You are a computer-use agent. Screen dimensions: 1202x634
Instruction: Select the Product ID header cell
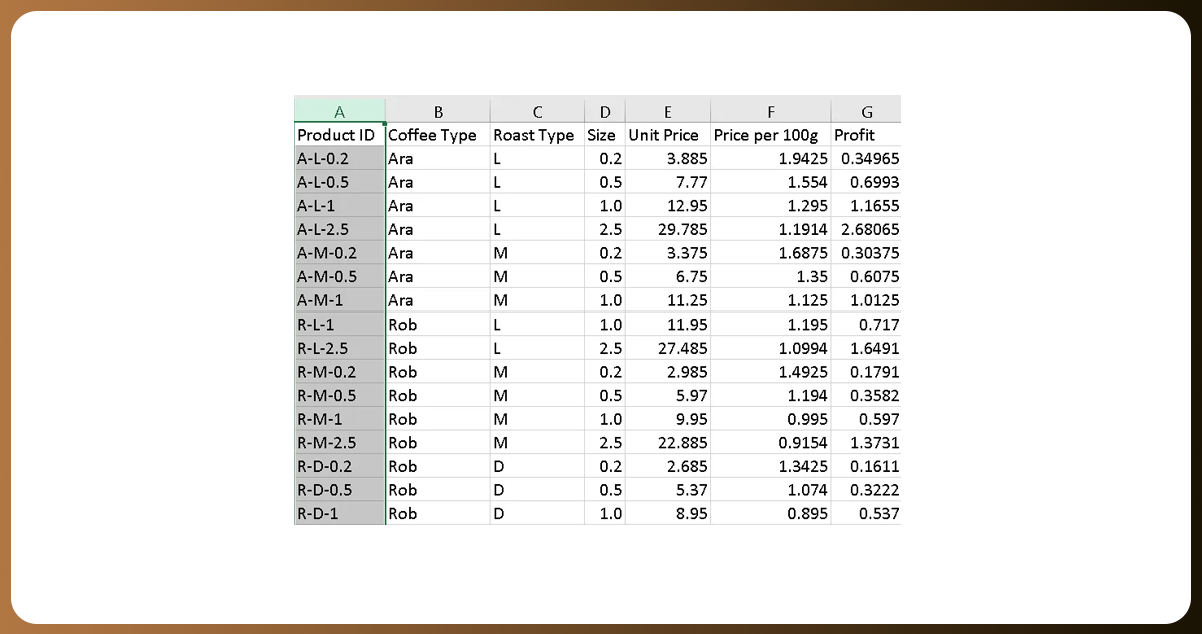coord(339,135)
